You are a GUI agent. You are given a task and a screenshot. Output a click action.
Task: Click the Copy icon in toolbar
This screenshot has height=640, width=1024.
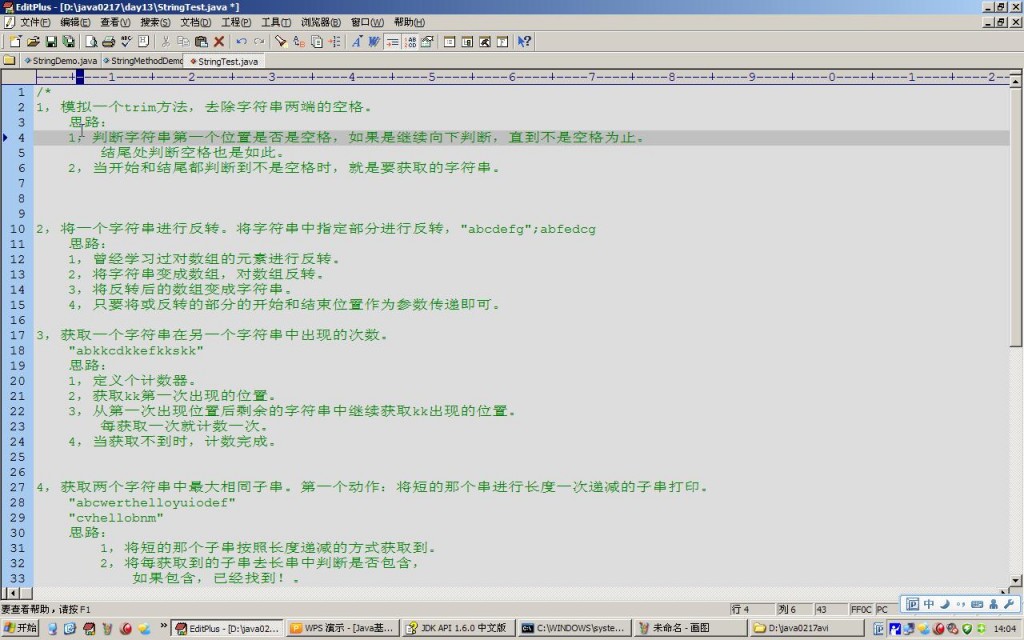184,42
